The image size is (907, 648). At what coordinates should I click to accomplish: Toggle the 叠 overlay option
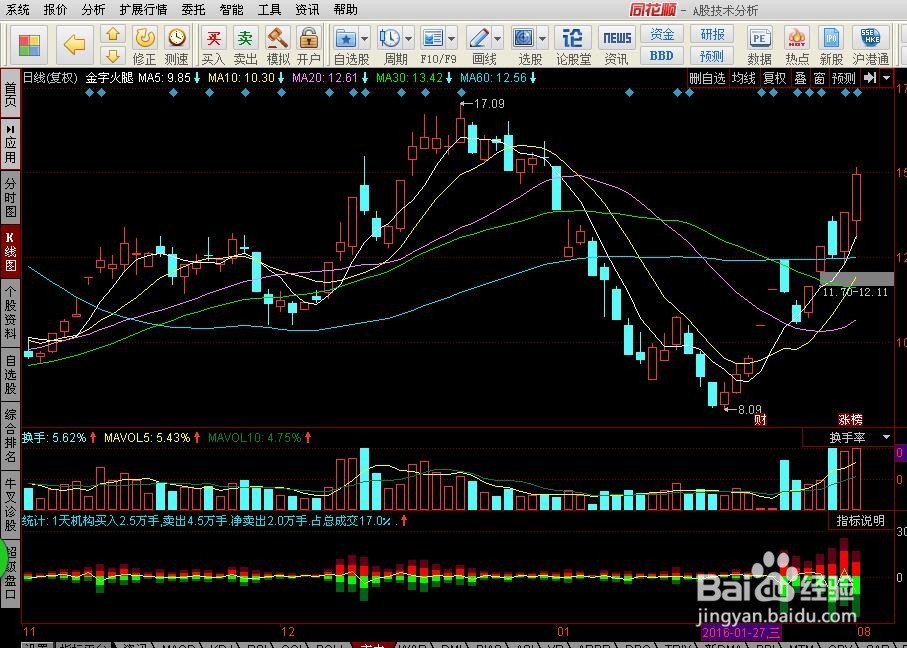(800, 78)
